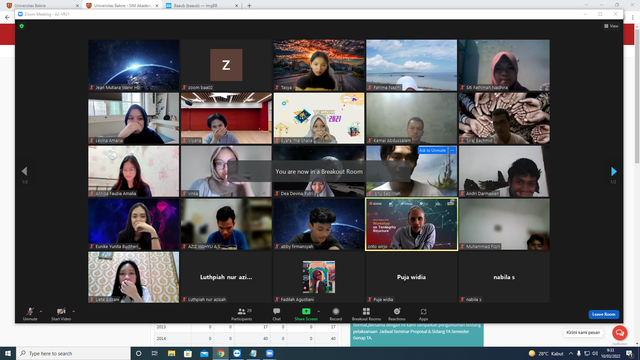
Task: Click the weather icon showing 28°C
Action: [531, 353]
